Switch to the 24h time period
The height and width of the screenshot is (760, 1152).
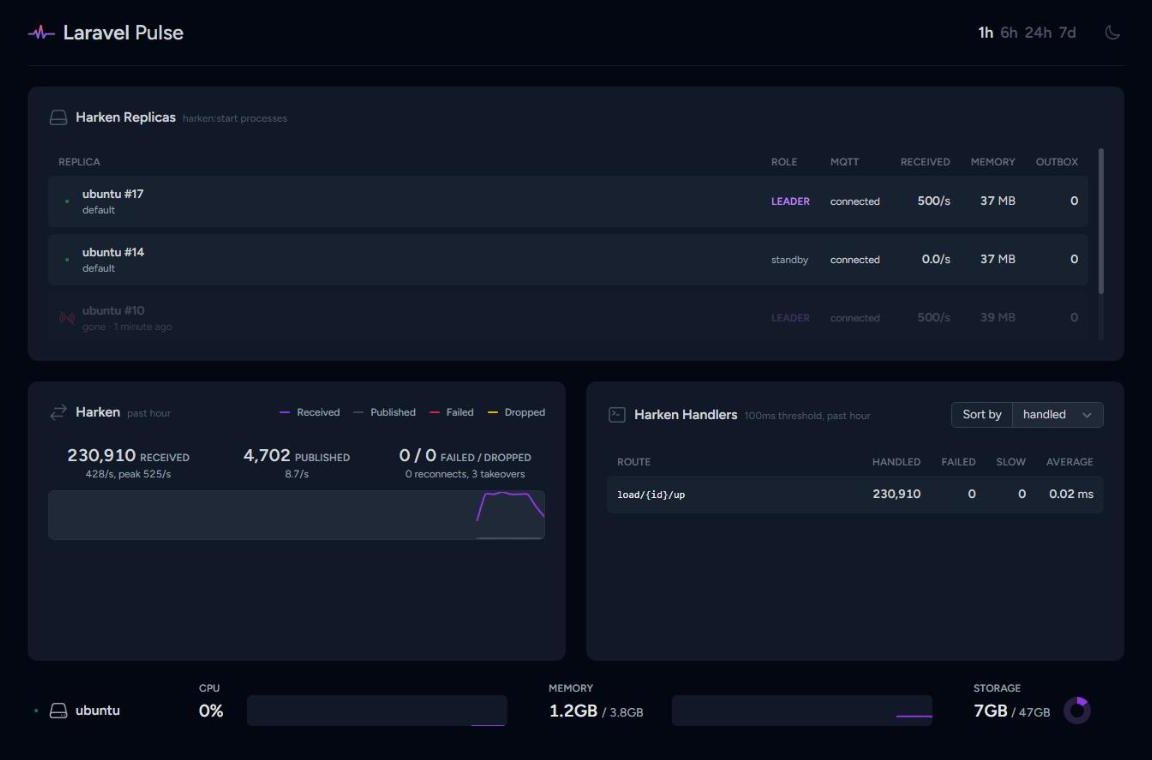(1038, 32)
